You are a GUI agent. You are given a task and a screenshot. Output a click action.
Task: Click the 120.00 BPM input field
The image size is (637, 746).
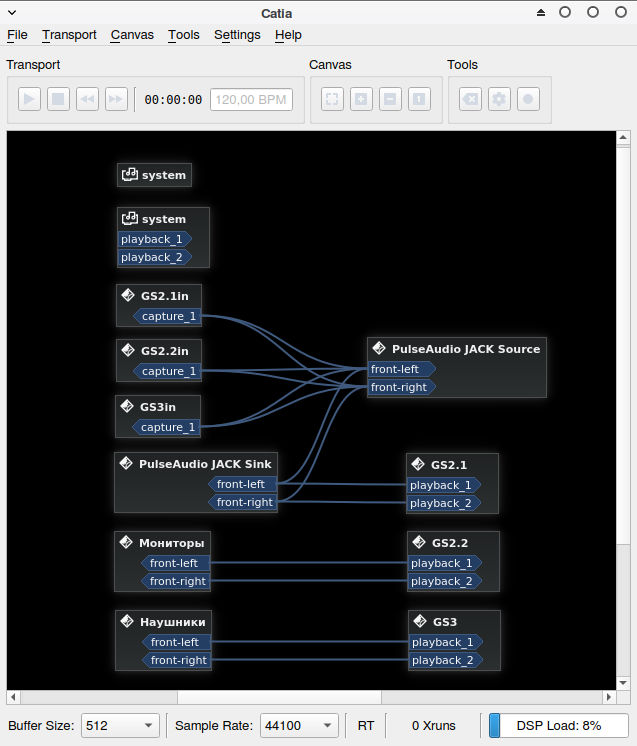(251, 100)
